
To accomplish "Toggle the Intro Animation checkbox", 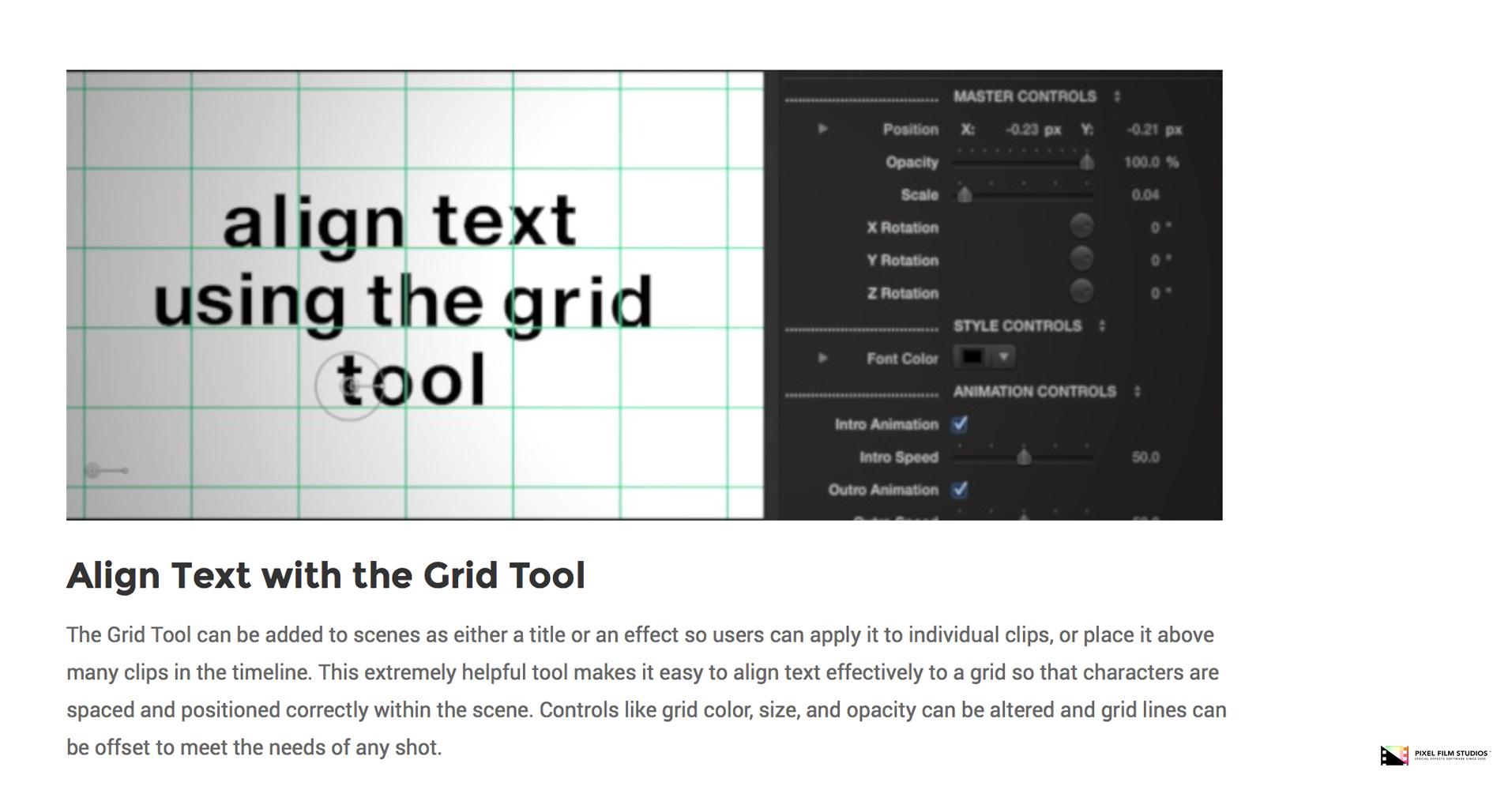I will tap(960, 424).
